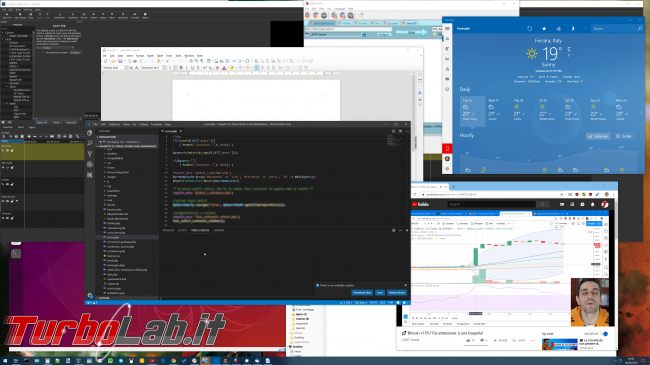Image resolution: width=650 pixels, height=365 pixels.
Task: Enable Use hardware encoder in Shotcut
Action: [43, 52]
